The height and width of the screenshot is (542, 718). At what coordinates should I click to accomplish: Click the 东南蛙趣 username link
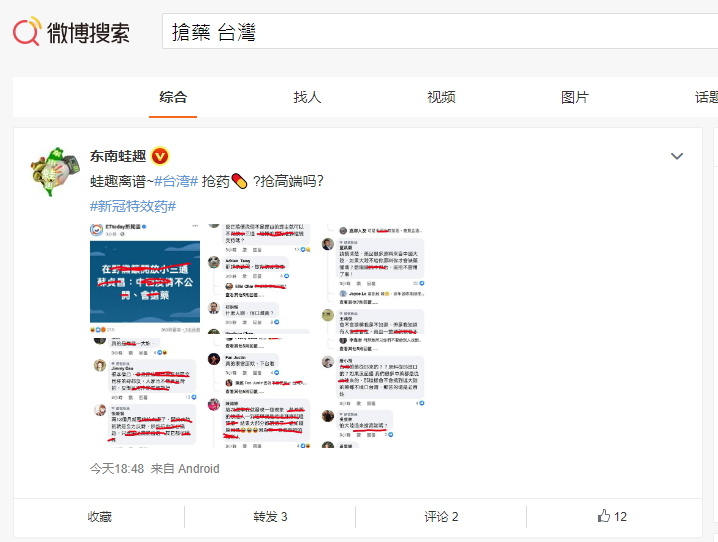[x=118, y=156]
